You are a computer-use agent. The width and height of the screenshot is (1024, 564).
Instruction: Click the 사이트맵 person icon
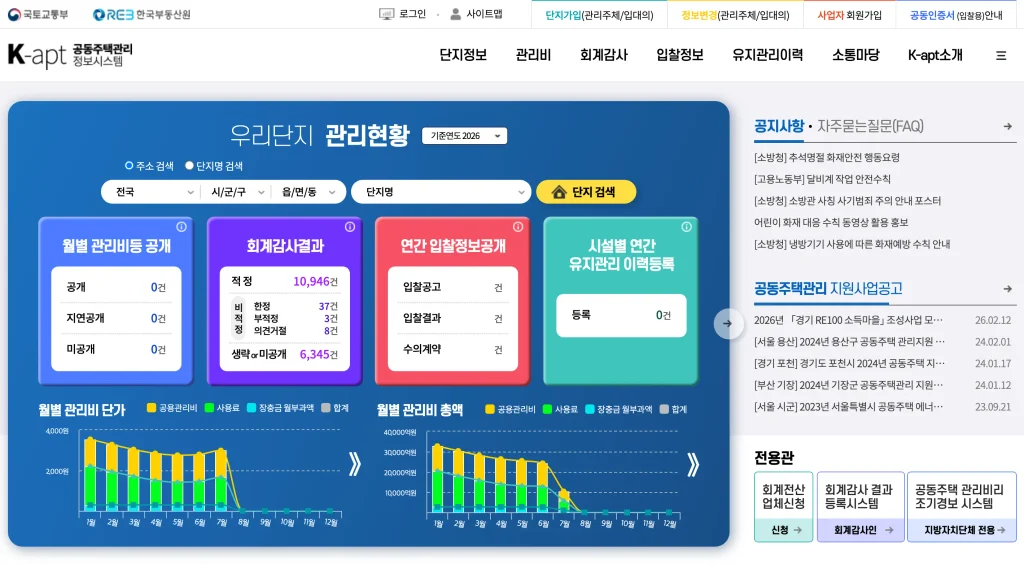point(456,14)
